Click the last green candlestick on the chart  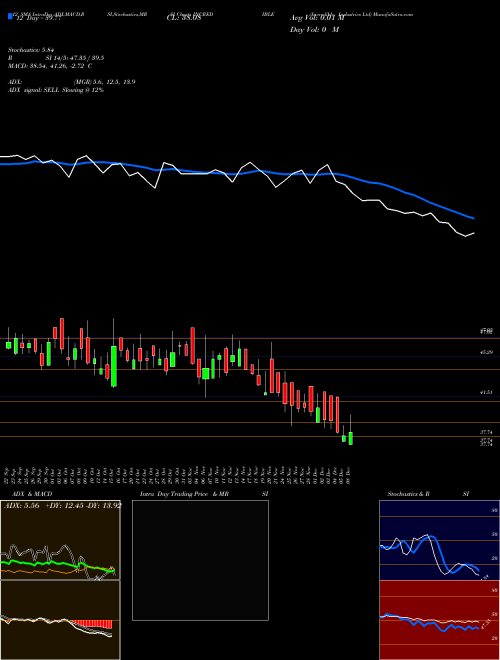[x=351, y=438]
